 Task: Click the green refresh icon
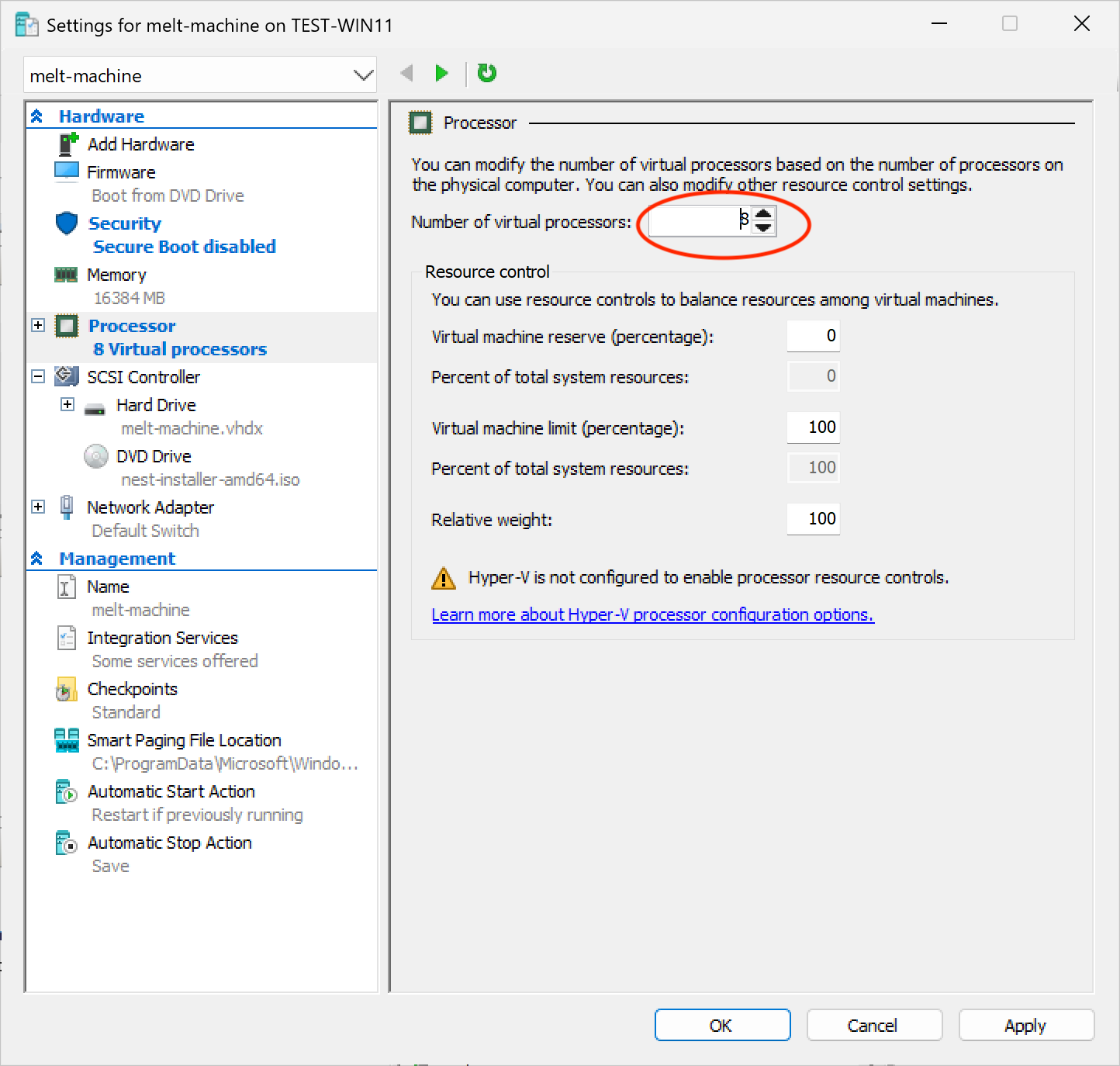click(x=486, y=73)
